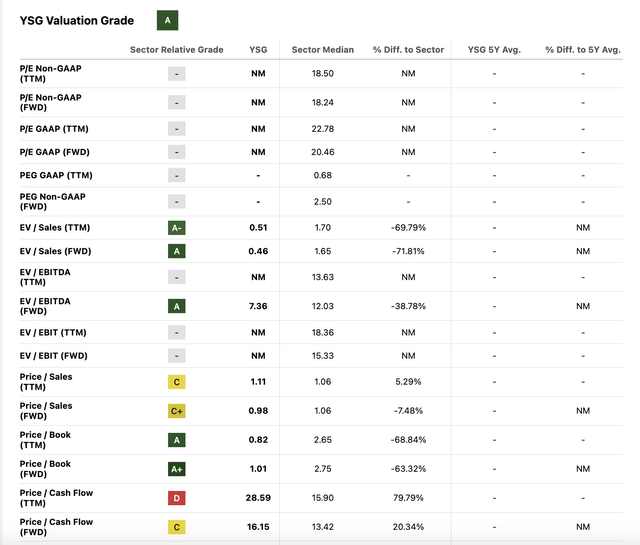
Task: Click the empty grade badge for EV / EBITDA (TTM)
Action: click(x=177, y=277)
